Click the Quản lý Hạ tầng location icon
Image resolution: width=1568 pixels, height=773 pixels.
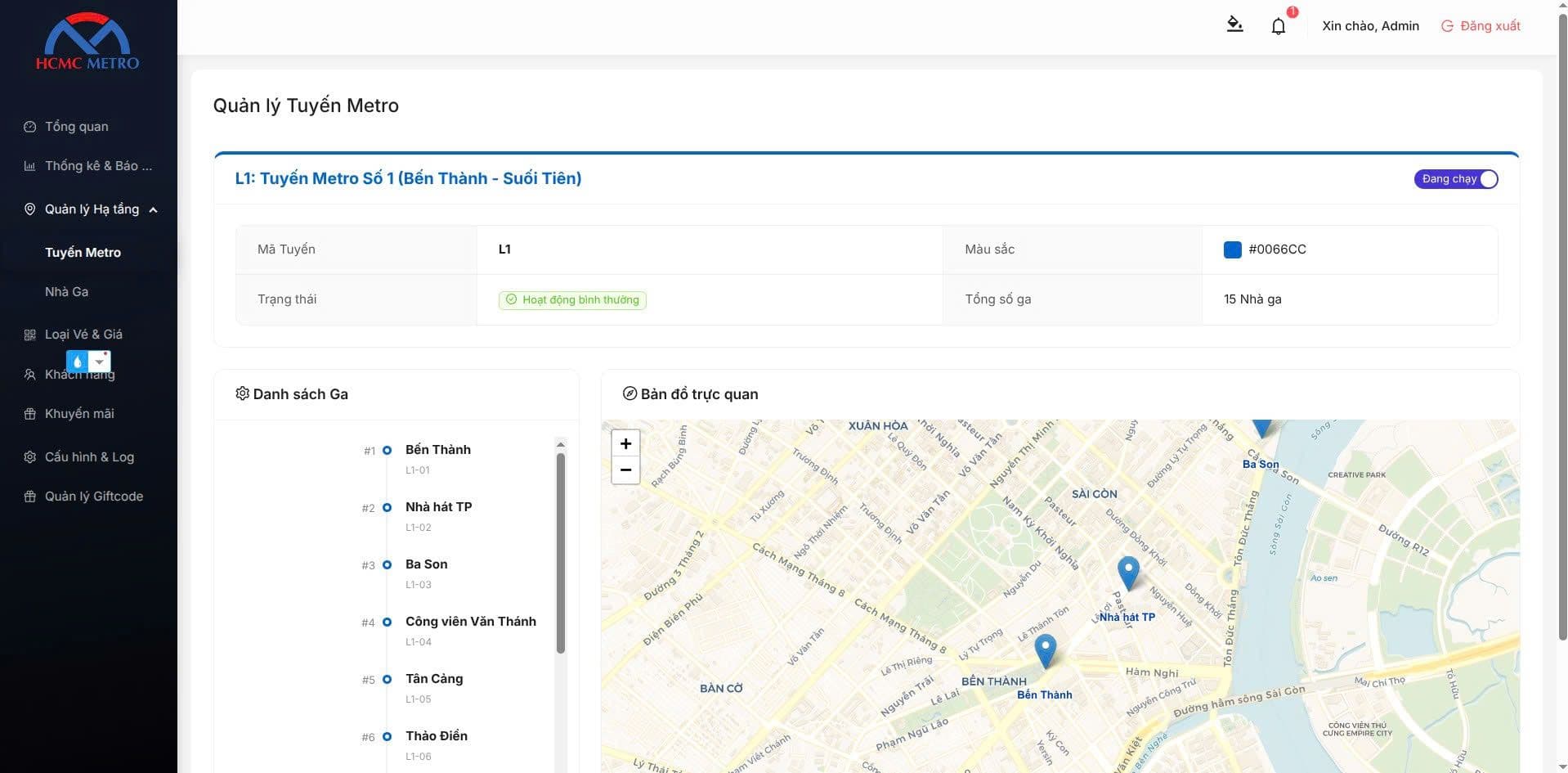[30, 209]
